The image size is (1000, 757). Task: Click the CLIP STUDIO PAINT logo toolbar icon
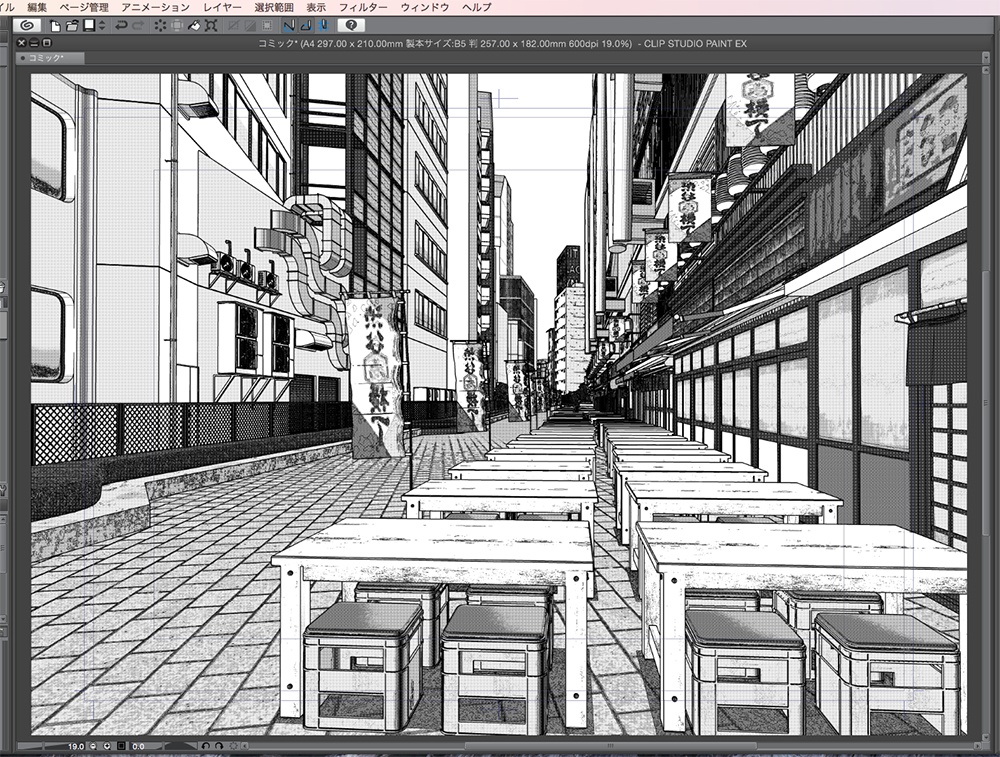(x=24, y=26)
